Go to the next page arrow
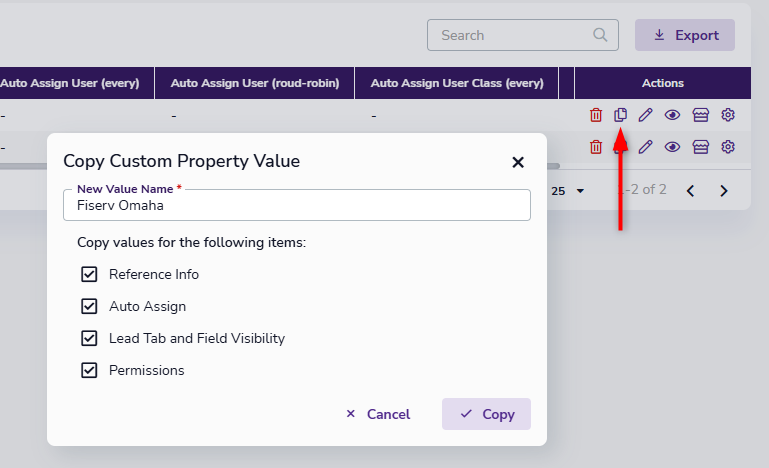The width and height of the screenshot is (769, 468). (x=724, y=190)
